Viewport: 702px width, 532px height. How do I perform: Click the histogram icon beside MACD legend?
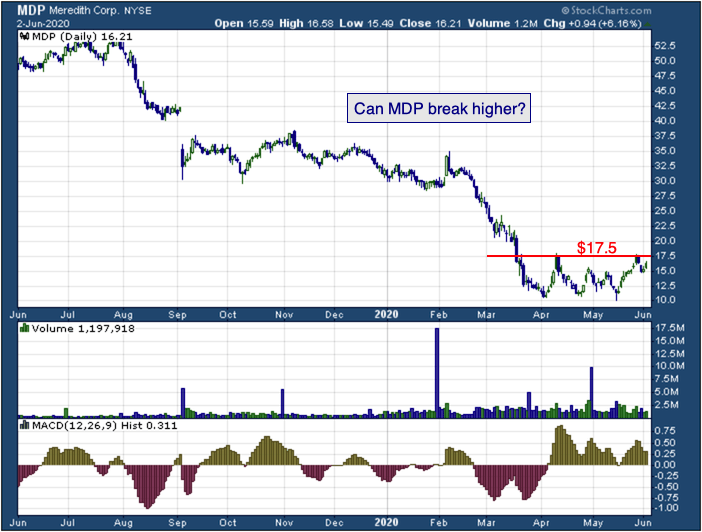coord(25,425)
